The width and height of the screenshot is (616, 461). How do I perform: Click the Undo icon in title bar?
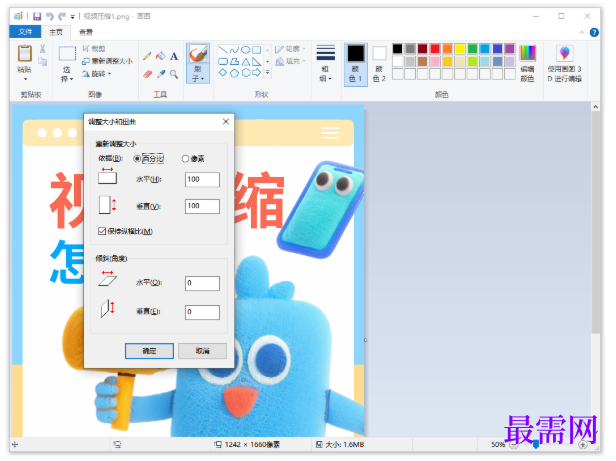[x=50, y=16]
